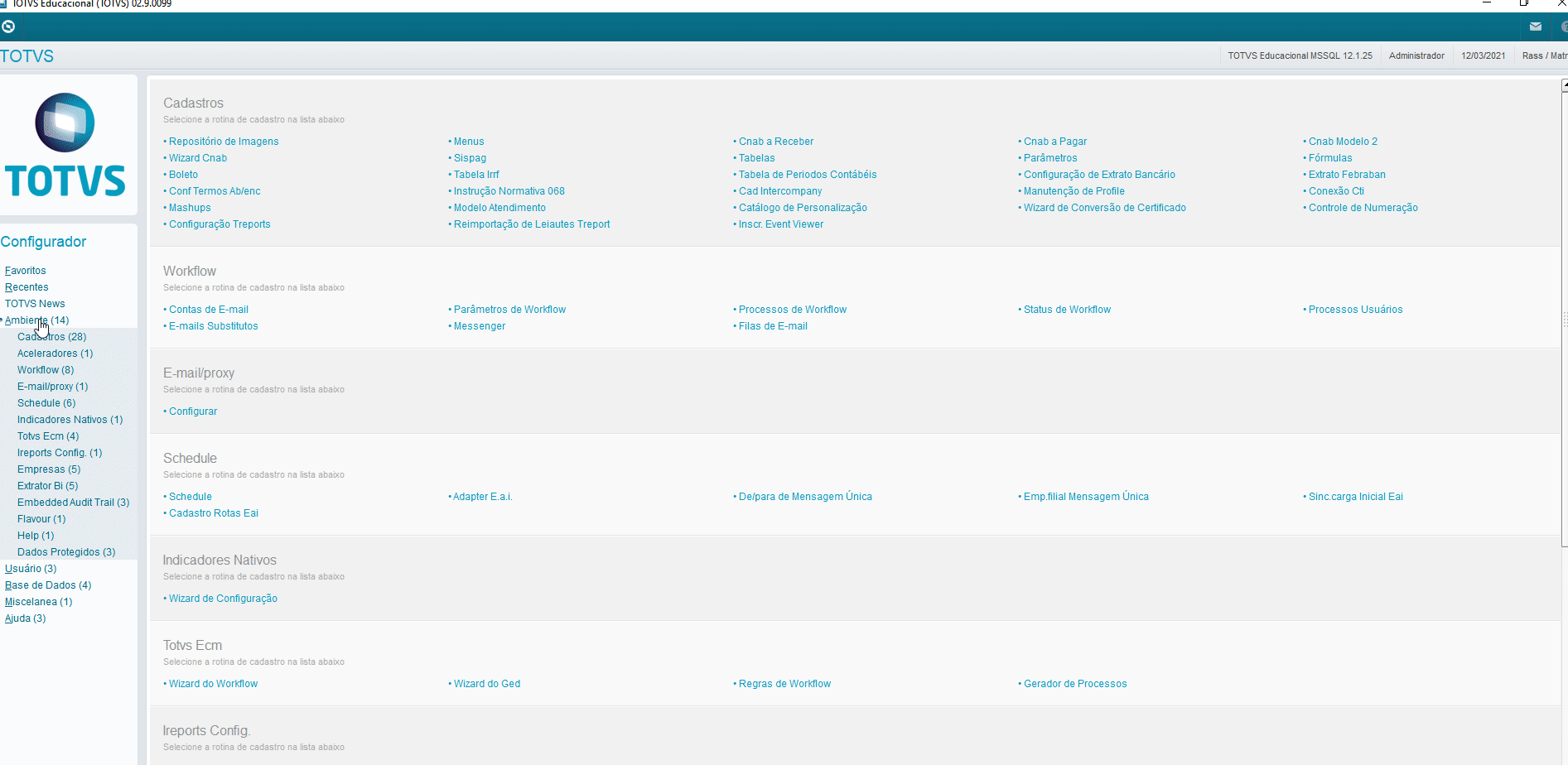Open Processos de Workflow link
This screenshot has height=765, width=1568.
[793, 310]
